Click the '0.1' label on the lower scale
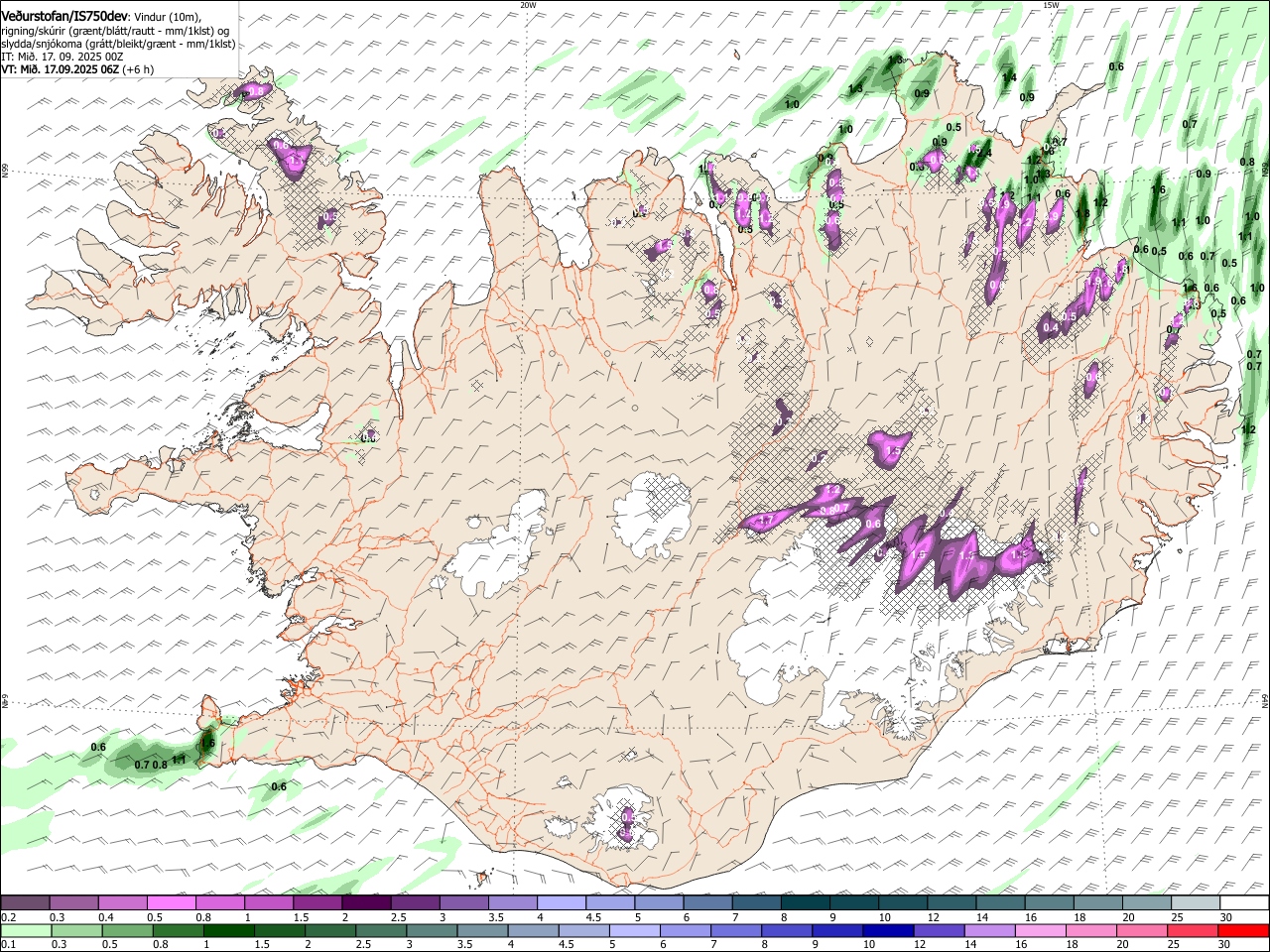 (x=9, y=945)
